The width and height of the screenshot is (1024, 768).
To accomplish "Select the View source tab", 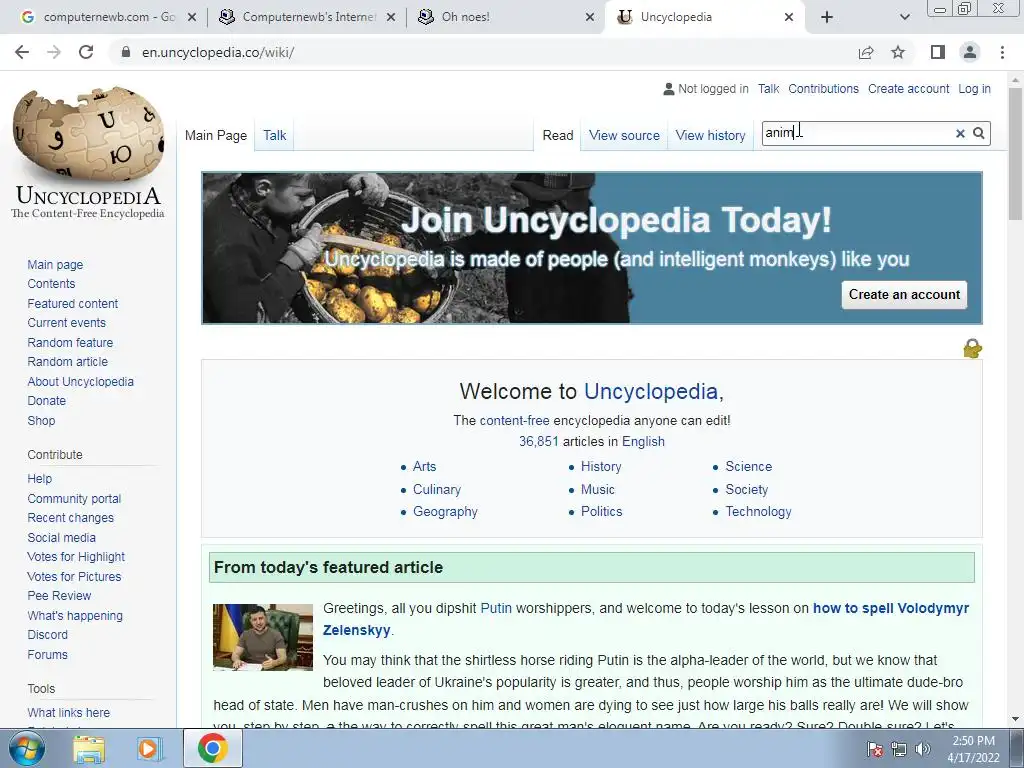I will [x=624, y=135].
